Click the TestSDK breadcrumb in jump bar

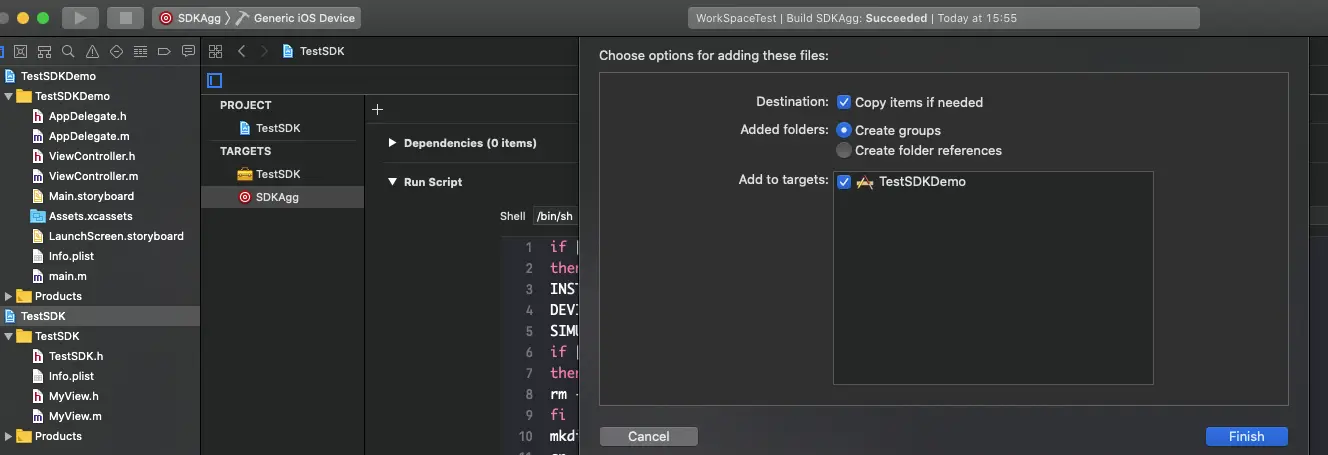click(313, 51)
